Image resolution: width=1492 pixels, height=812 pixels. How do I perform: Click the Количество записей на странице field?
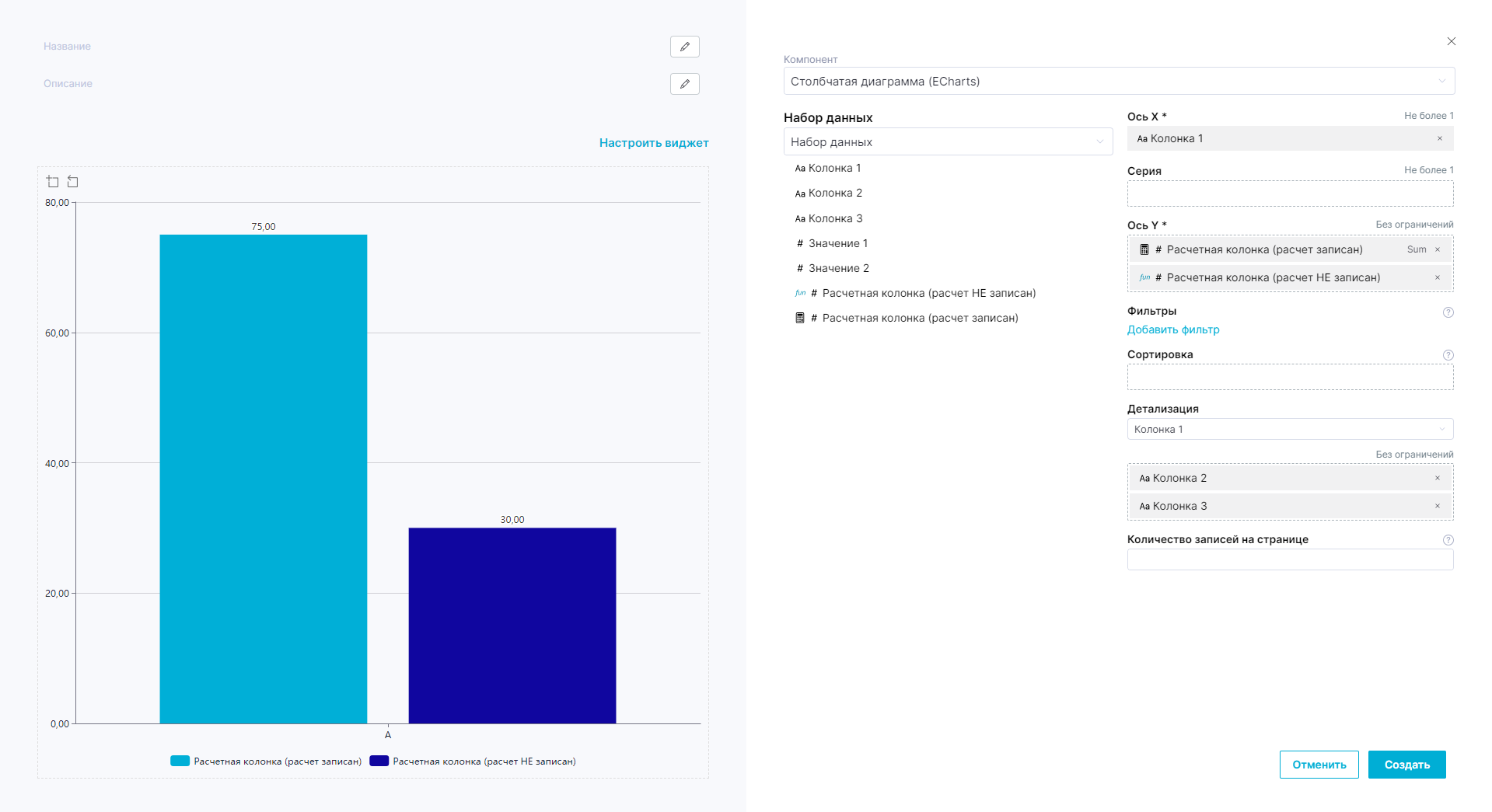click(x=1289, y=560)
